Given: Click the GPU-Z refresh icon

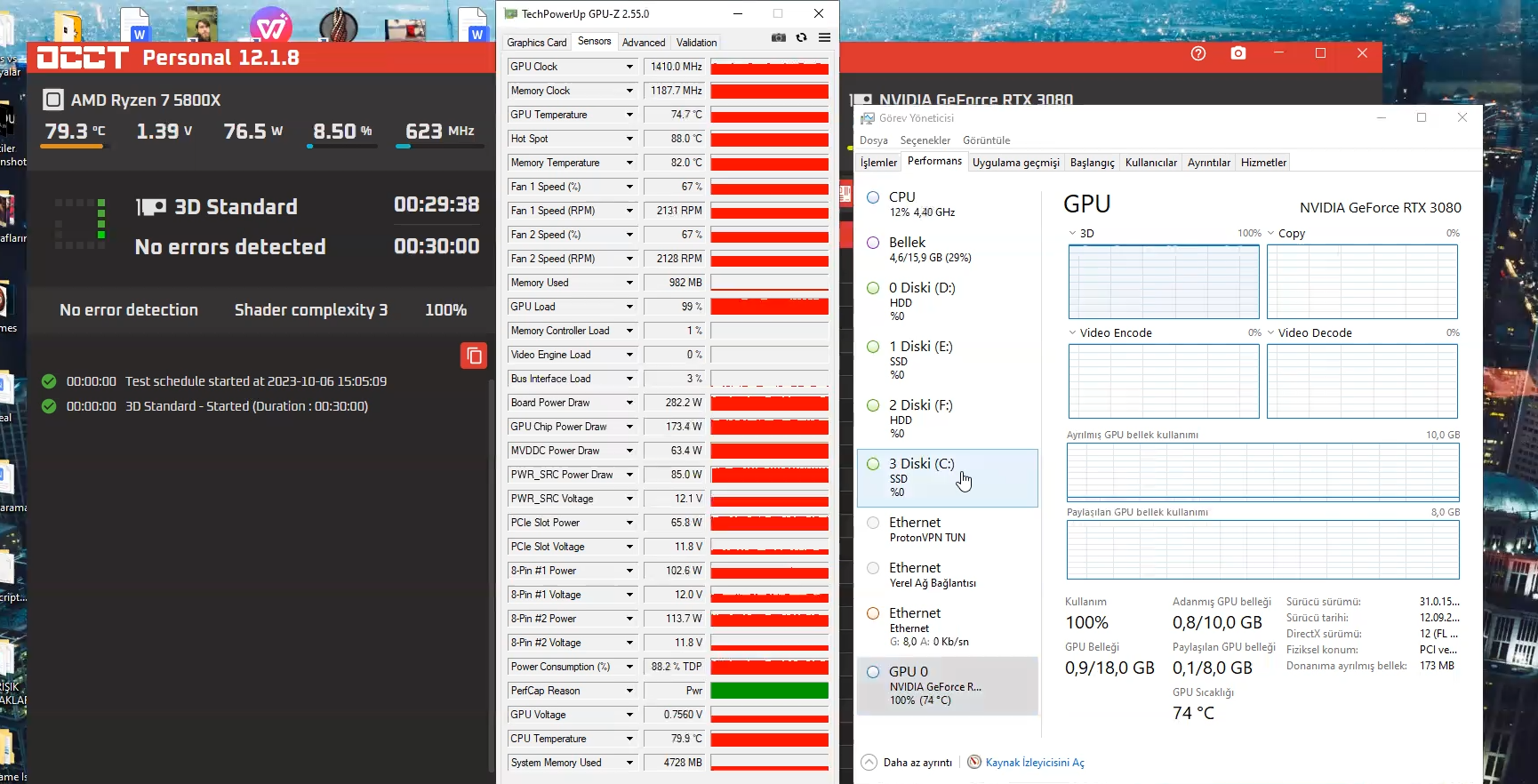Looking at the screenshot, I should tap(802, 37).
